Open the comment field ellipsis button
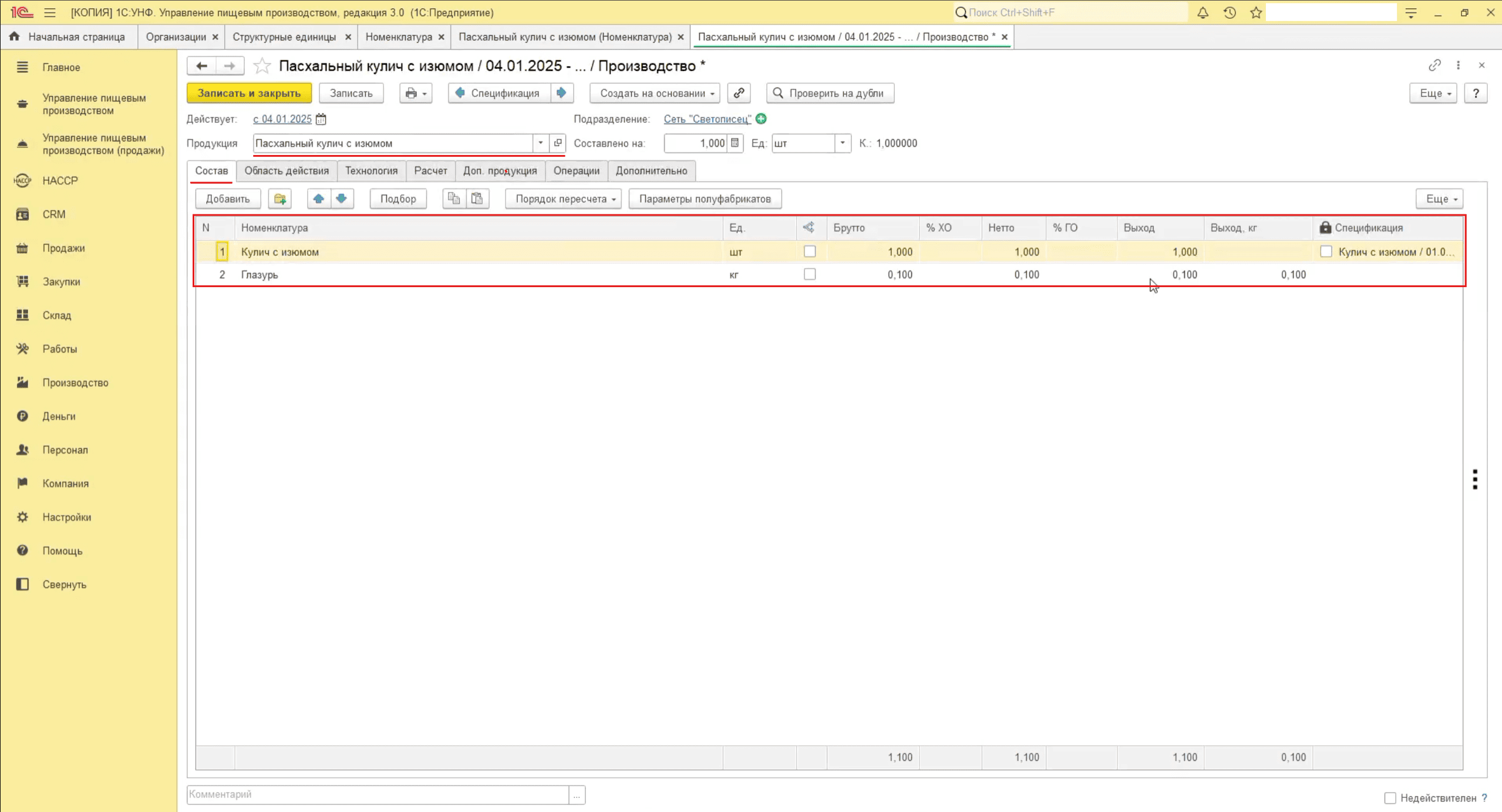Viewport: 1502px width, 812px height. pyautogui.click(x=577, y=795)
